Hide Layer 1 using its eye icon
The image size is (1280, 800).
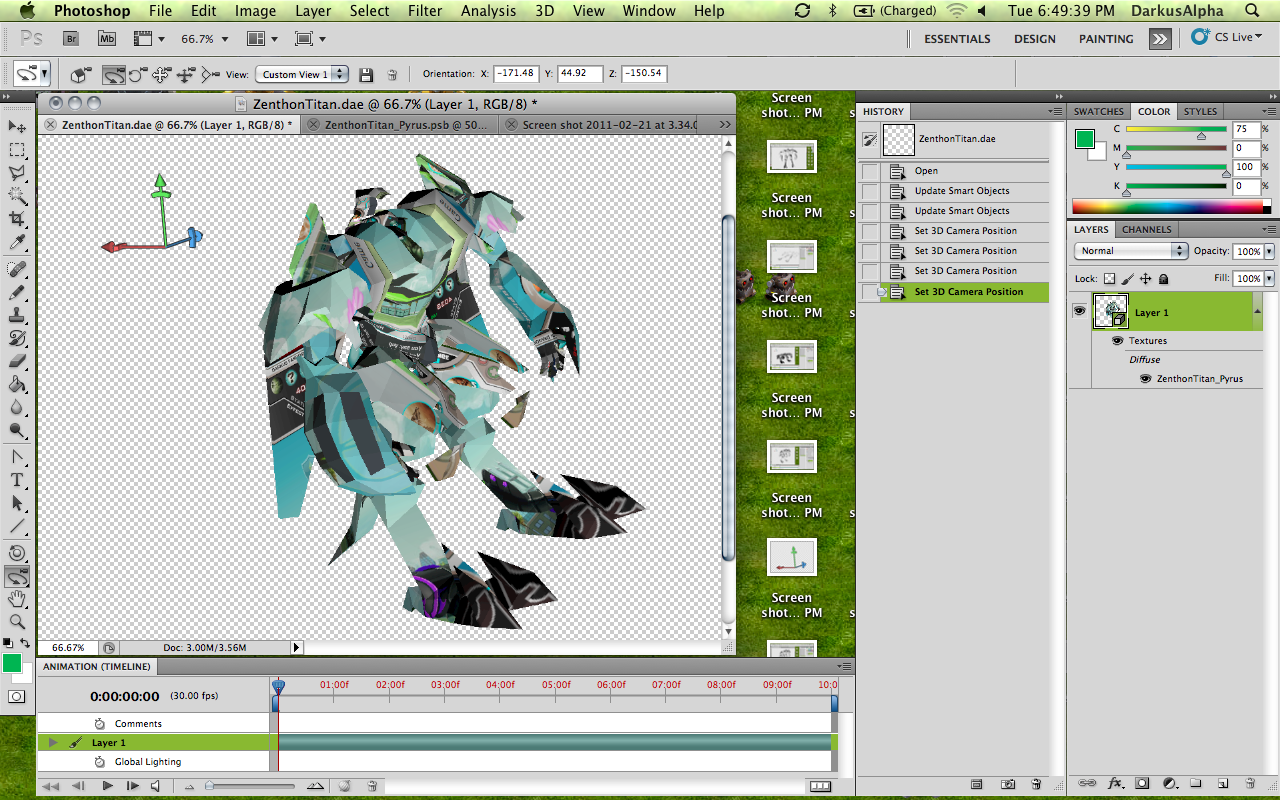[x=1079, y=311]
